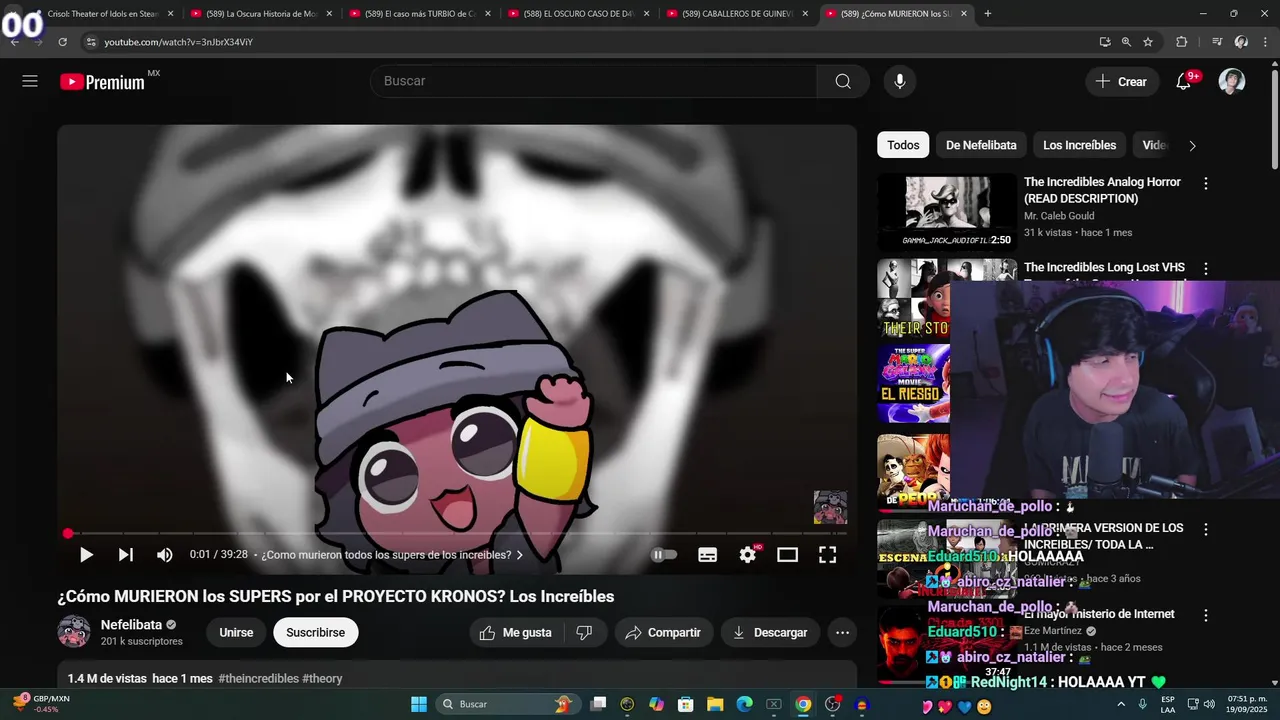The width and height of the screenshot is (1280, 720).
Task: Open the site info icon in address bar
Action: click(x=91, y=42)
